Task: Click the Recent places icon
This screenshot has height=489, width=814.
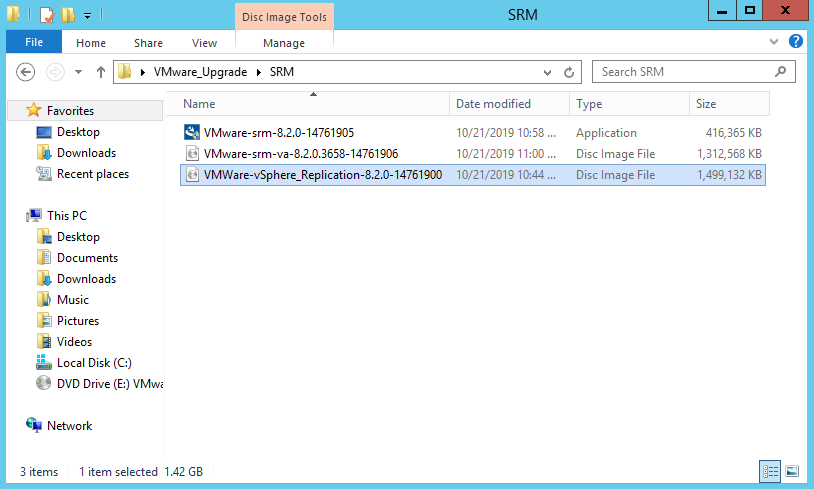Action: tap(44, 173)
